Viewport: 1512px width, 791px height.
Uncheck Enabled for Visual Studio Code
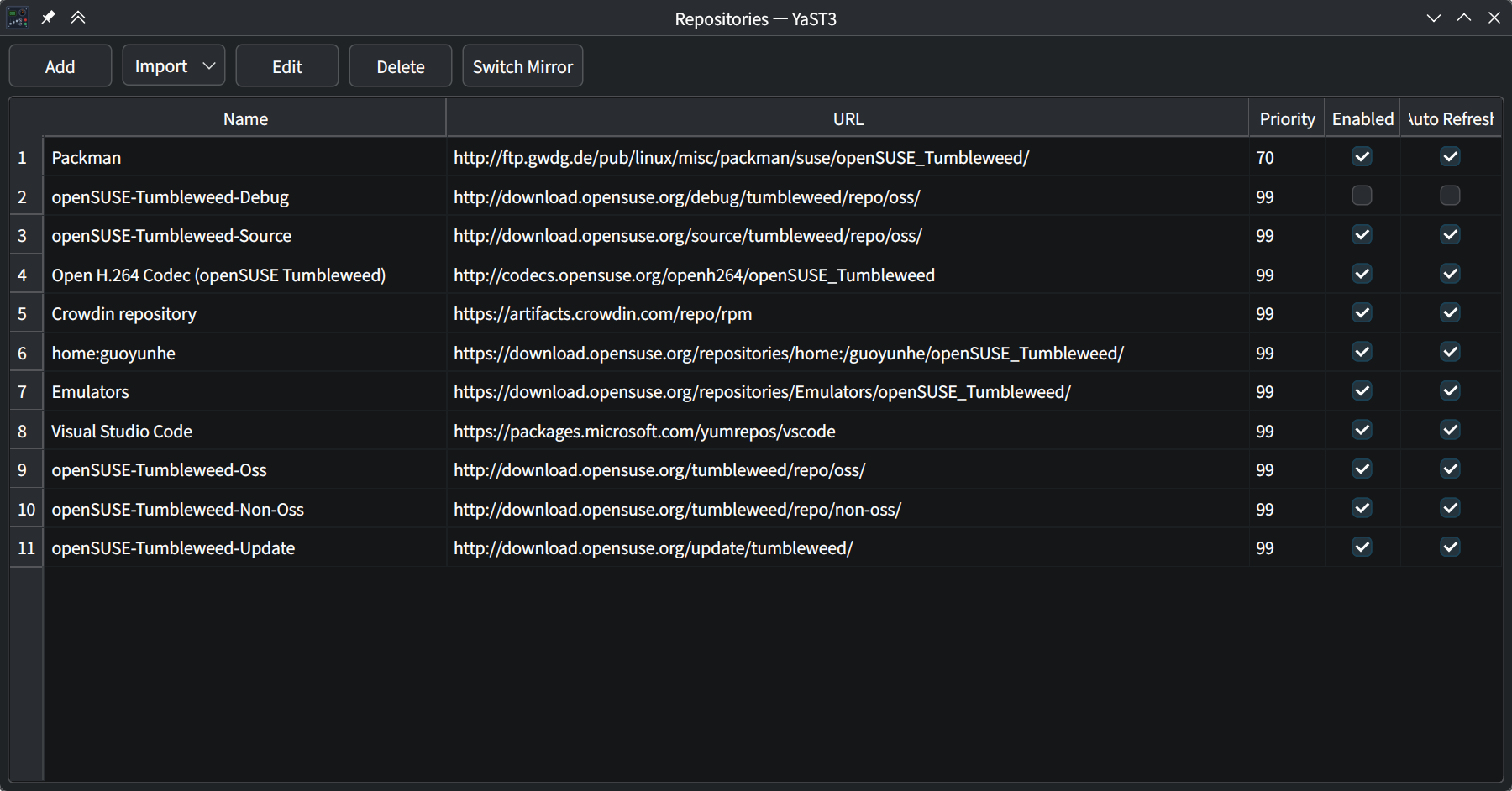tap(1362, 430)
